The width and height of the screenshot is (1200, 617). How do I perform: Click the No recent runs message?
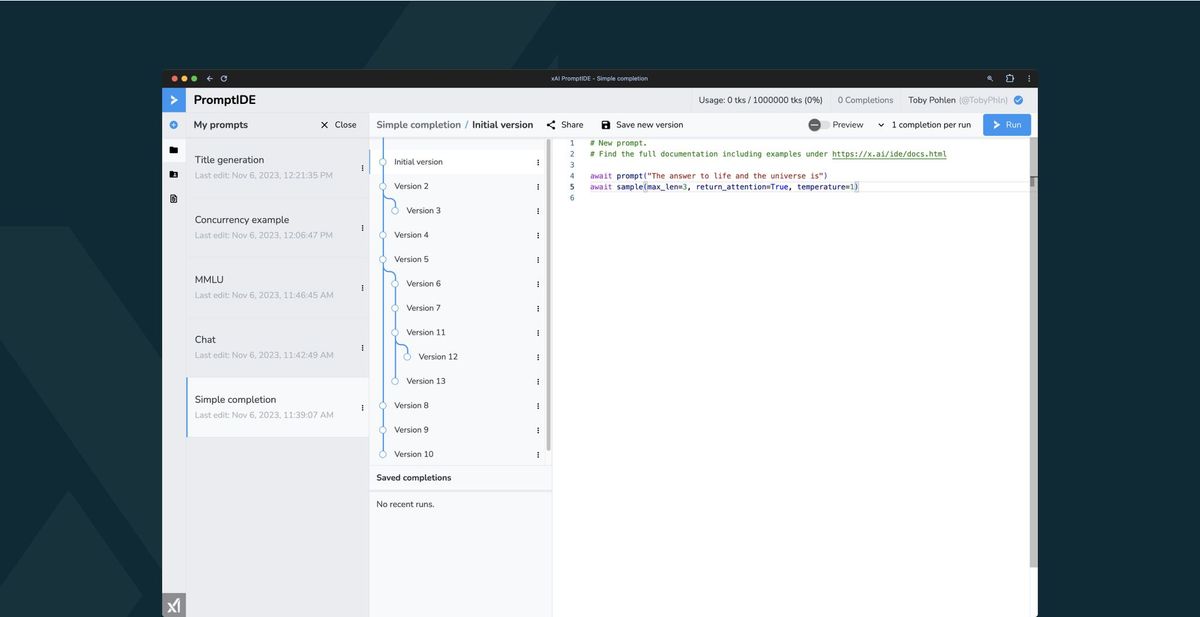(x=405, y=504)
